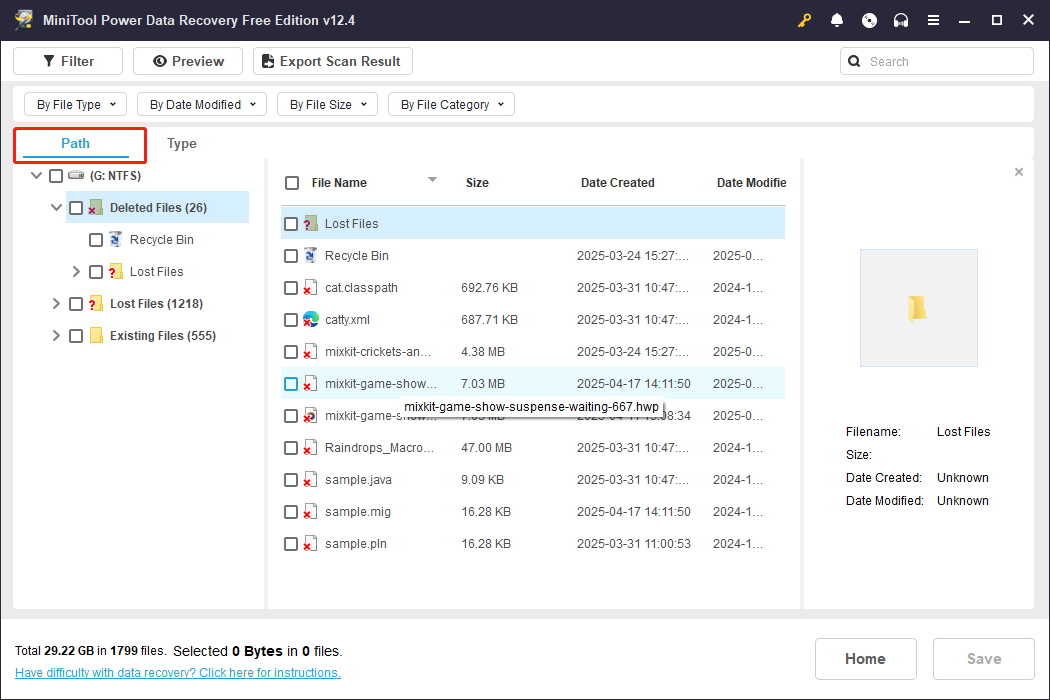Check the highlighted mixkit-game-show 7.03 MB checkbox
The height and width of the screenshot is (700, 1050).
click(x=291, y=384)
